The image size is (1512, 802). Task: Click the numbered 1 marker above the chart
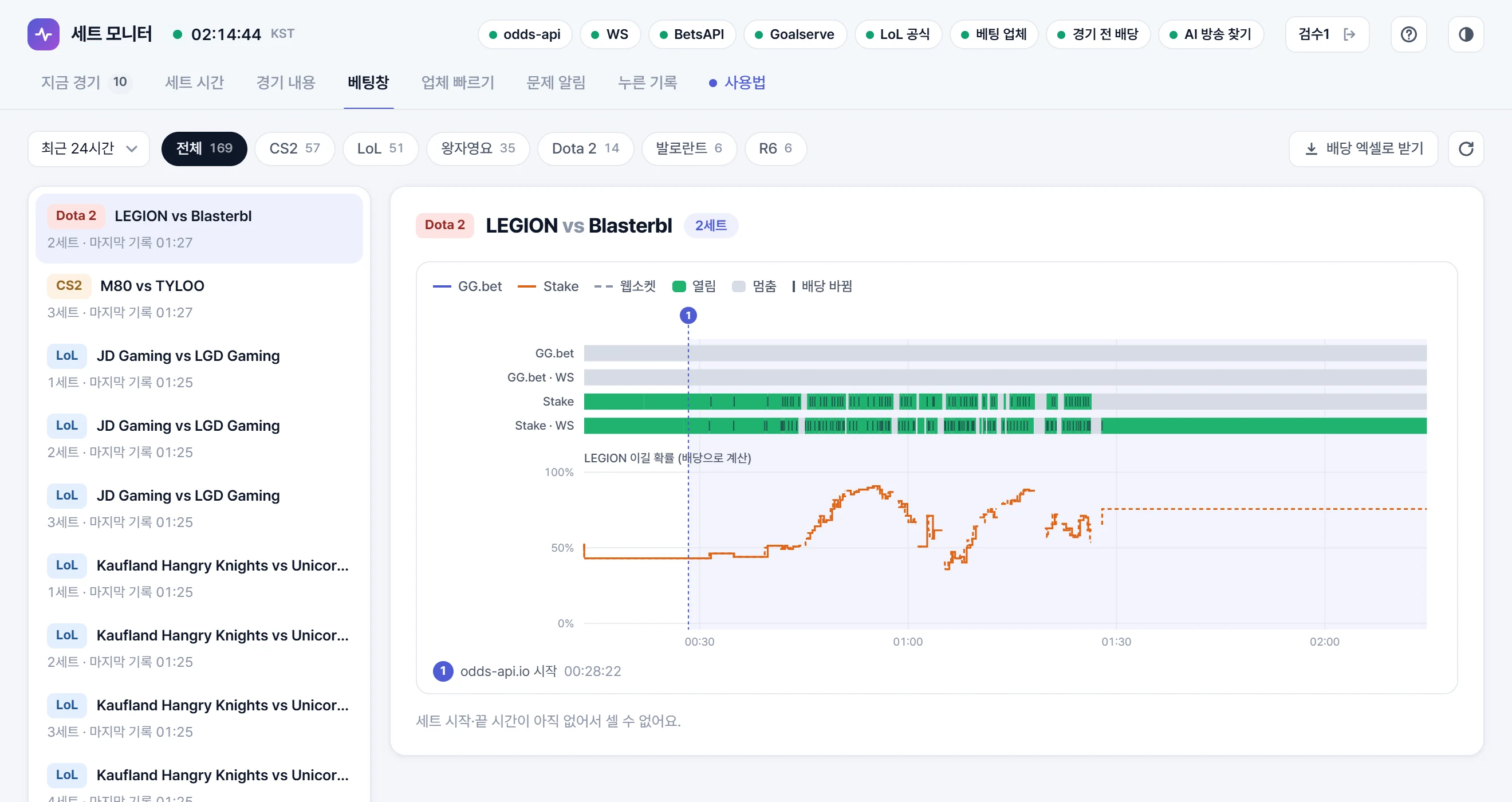pos(688,315)
